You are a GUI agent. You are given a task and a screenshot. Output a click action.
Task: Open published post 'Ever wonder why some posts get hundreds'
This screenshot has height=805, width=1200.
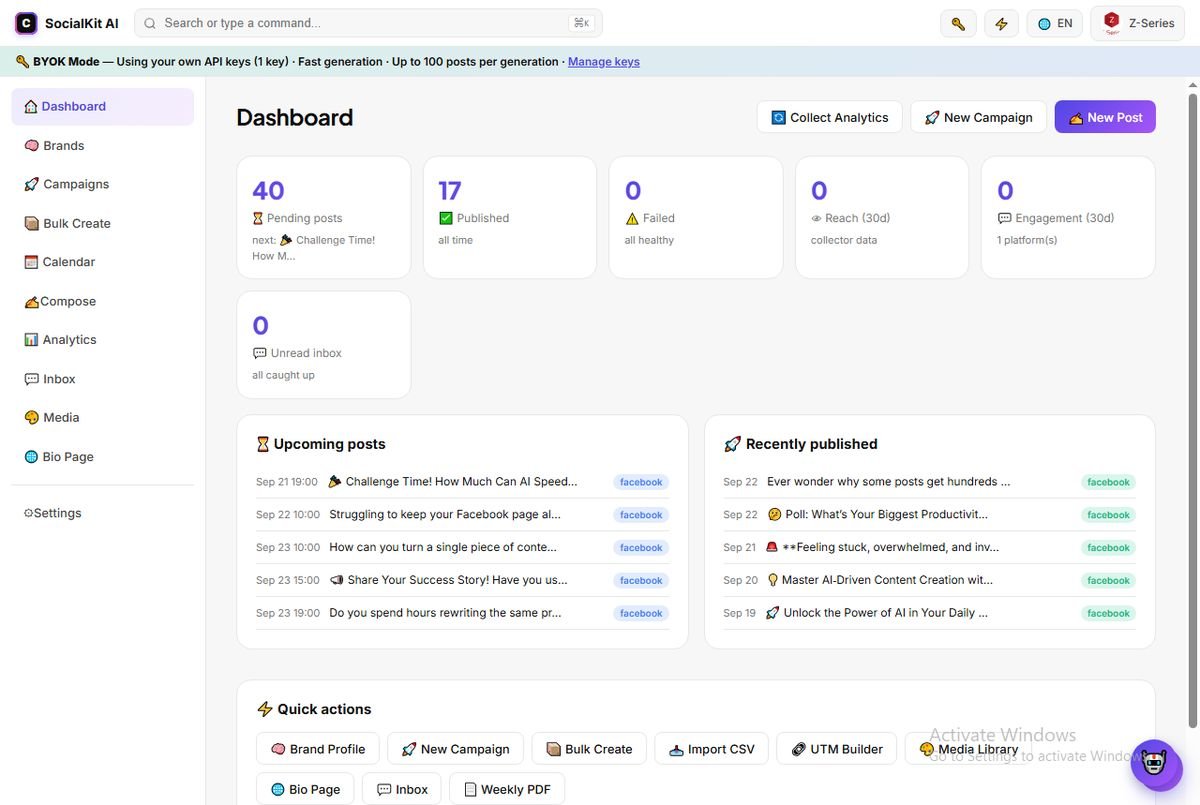[x=888, y=482]
